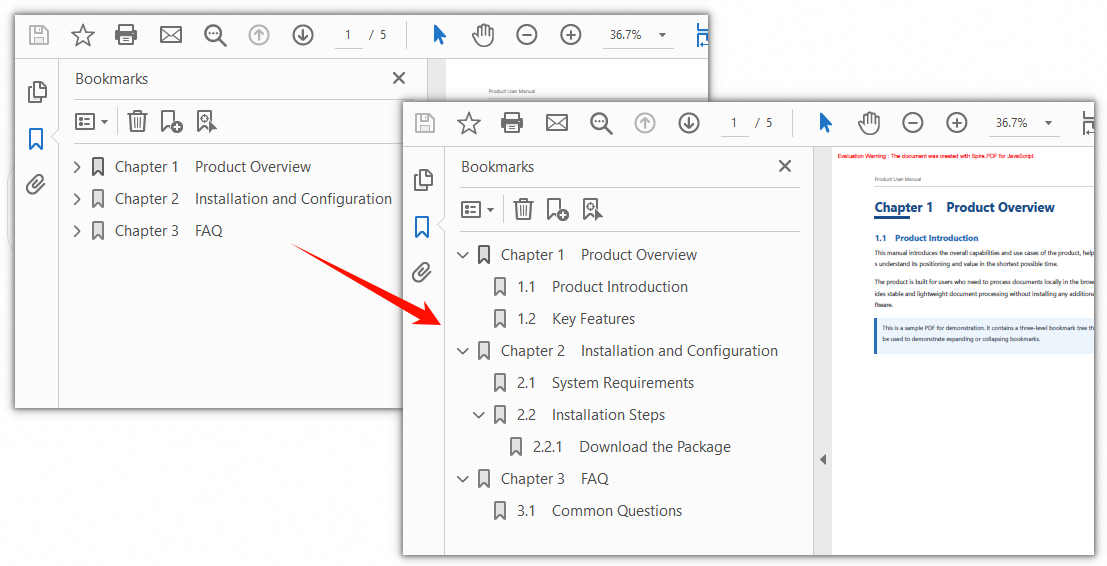Select the Chapter 3 FAQ bookmark in the front window
1107x566 pixels.
[554, 479]
